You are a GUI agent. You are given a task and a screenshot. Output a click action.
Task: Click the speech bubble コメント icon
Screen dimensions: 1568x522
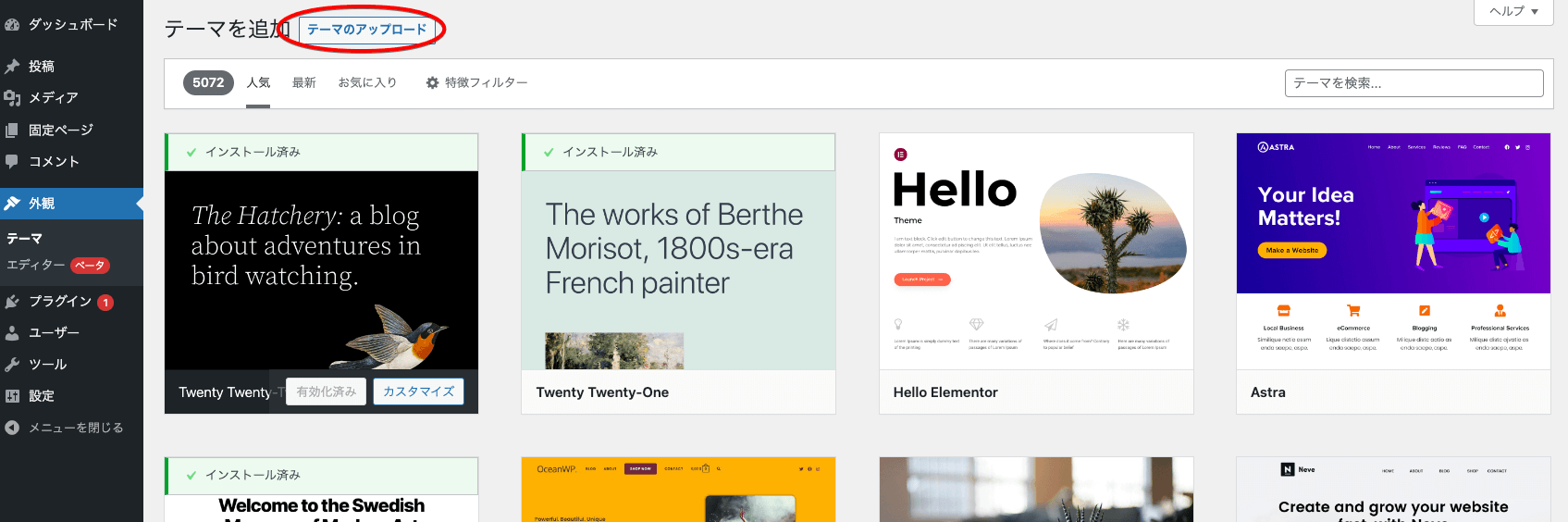coord(12,162)
